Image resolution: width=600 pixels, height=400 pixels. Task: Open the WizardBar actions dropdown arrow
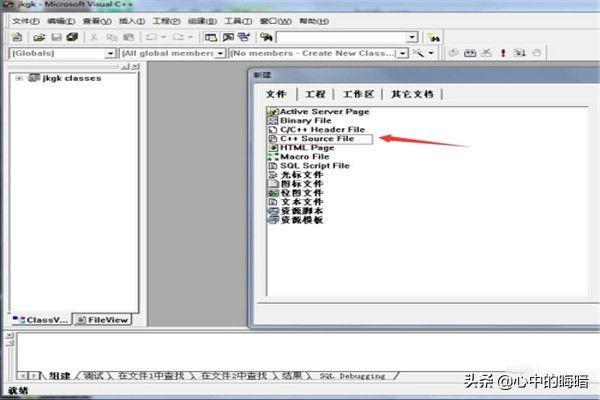click(431, 53)
